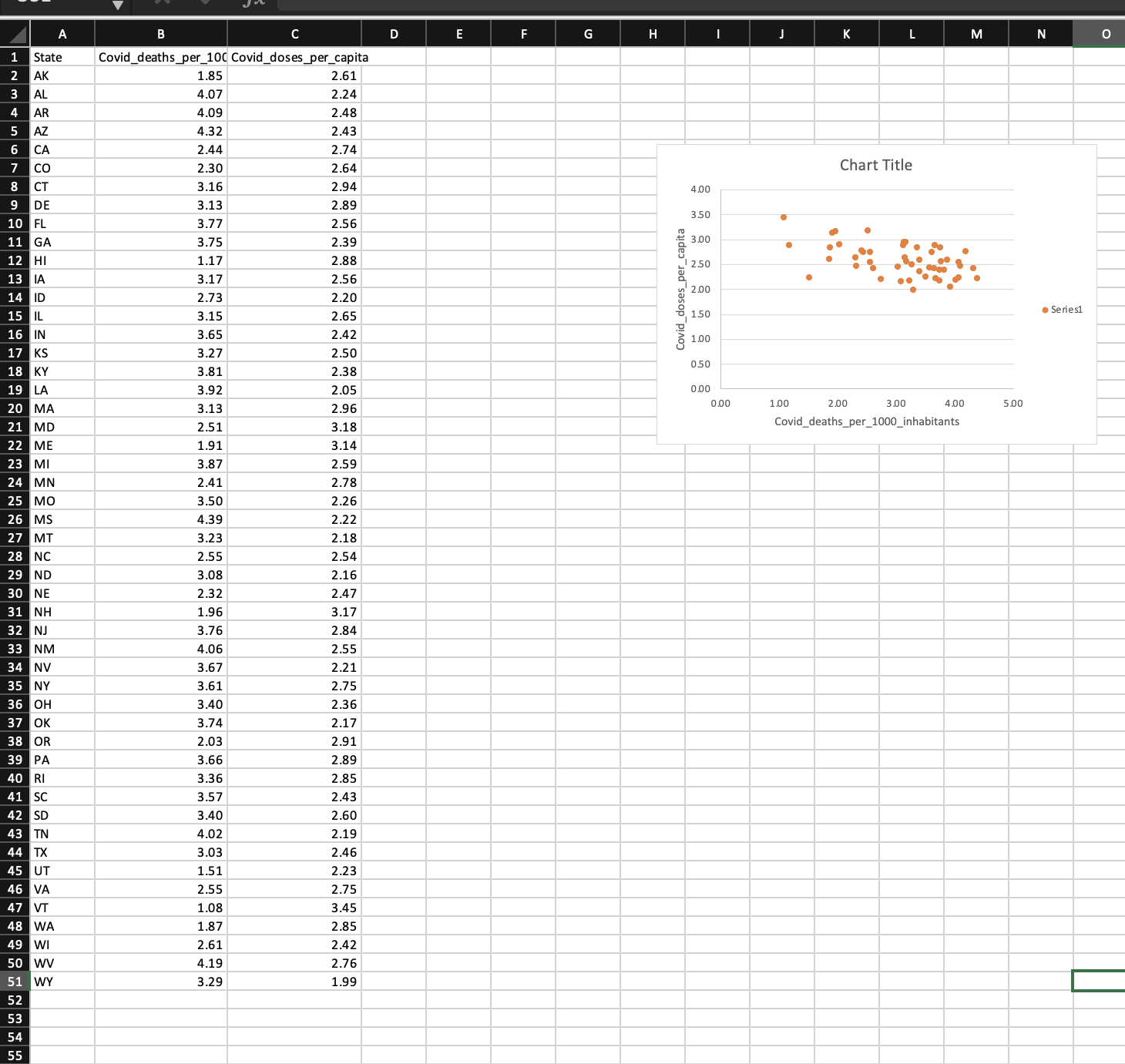Select column D header
This screenshot has width=1125, height=1064.
click(394, 34)
